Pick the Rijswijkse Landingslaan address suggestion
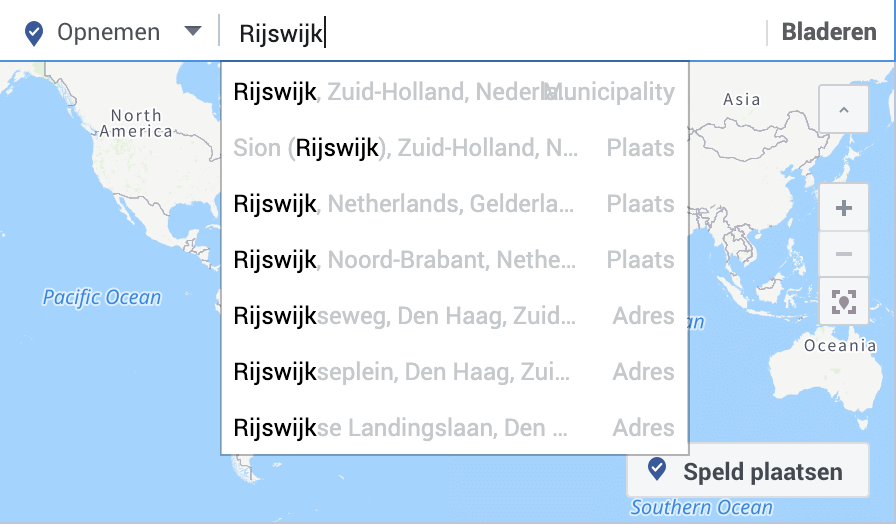Image resolution: width=896 pixels, height=524 pixels. (454, 428)
